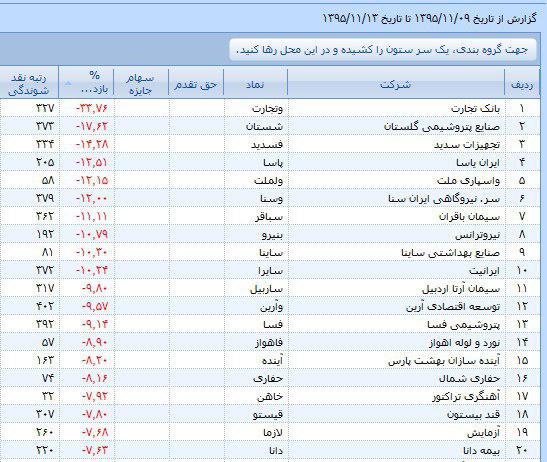This screenshot has height=462, width=547.
Task: Select company صنایع پتروشیمی گلستان
Action: 442,127
